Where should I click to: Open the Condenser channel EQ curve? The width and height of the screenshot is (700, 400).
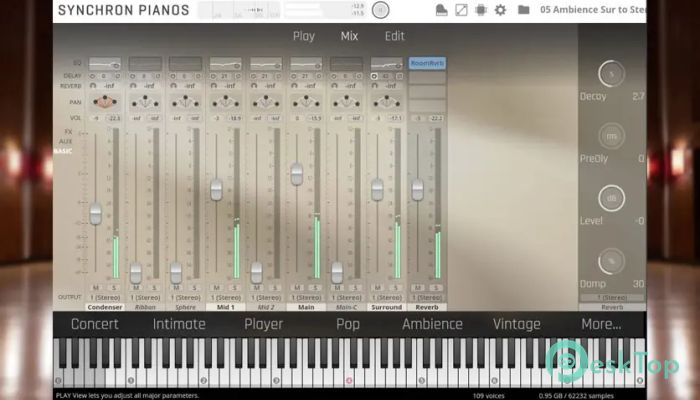[104, 63]
